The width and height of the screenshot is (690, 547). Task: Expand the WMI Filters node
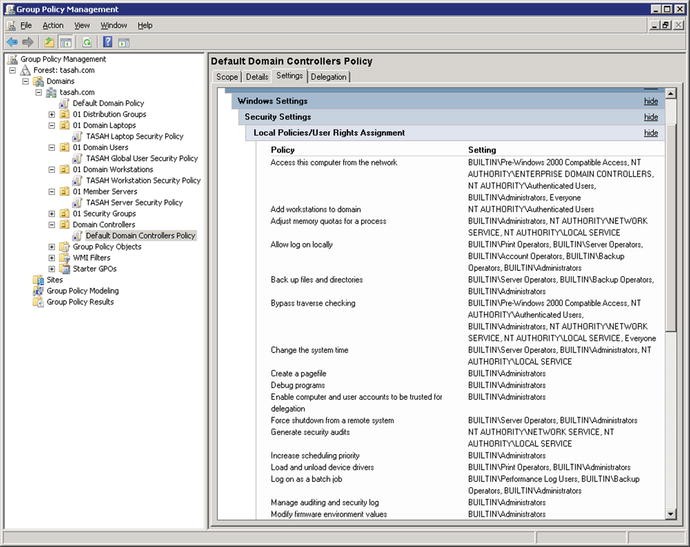pyautogui.click(x=51, y=257)
